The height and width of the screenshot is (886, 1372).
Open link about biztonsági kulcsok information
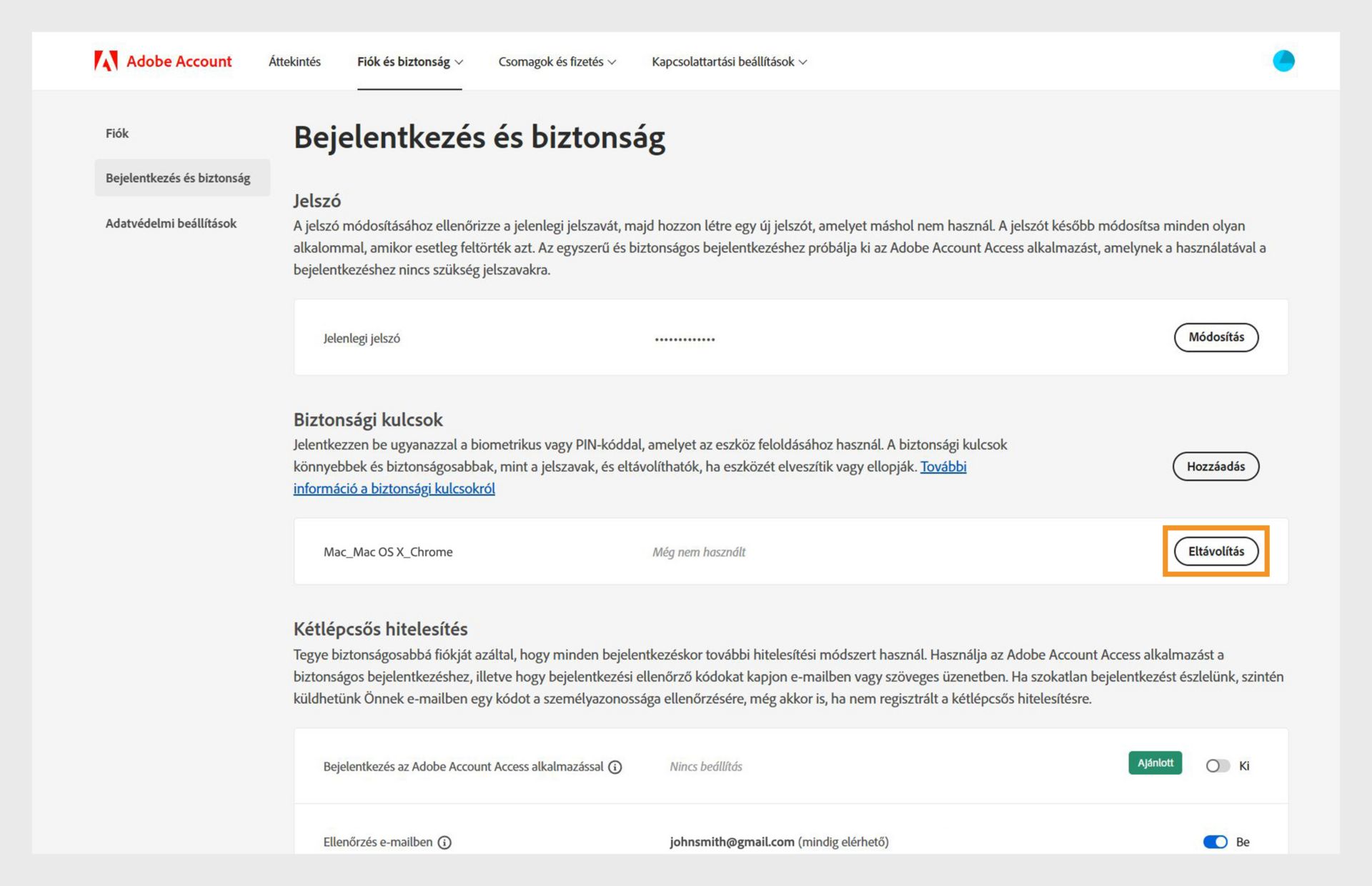point(394,489)
